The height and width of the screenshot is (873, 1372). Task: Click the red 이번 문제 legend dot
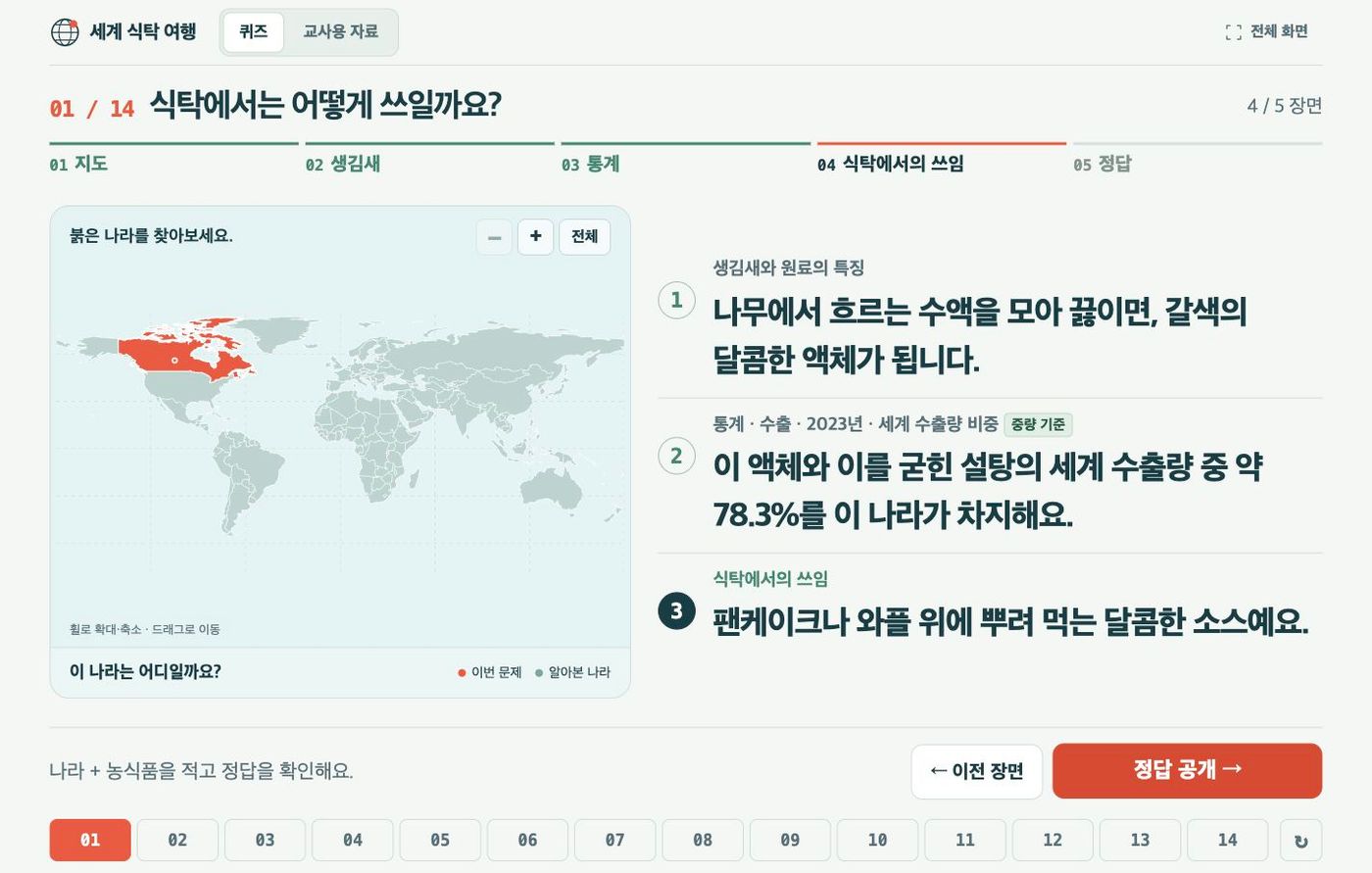462,673
